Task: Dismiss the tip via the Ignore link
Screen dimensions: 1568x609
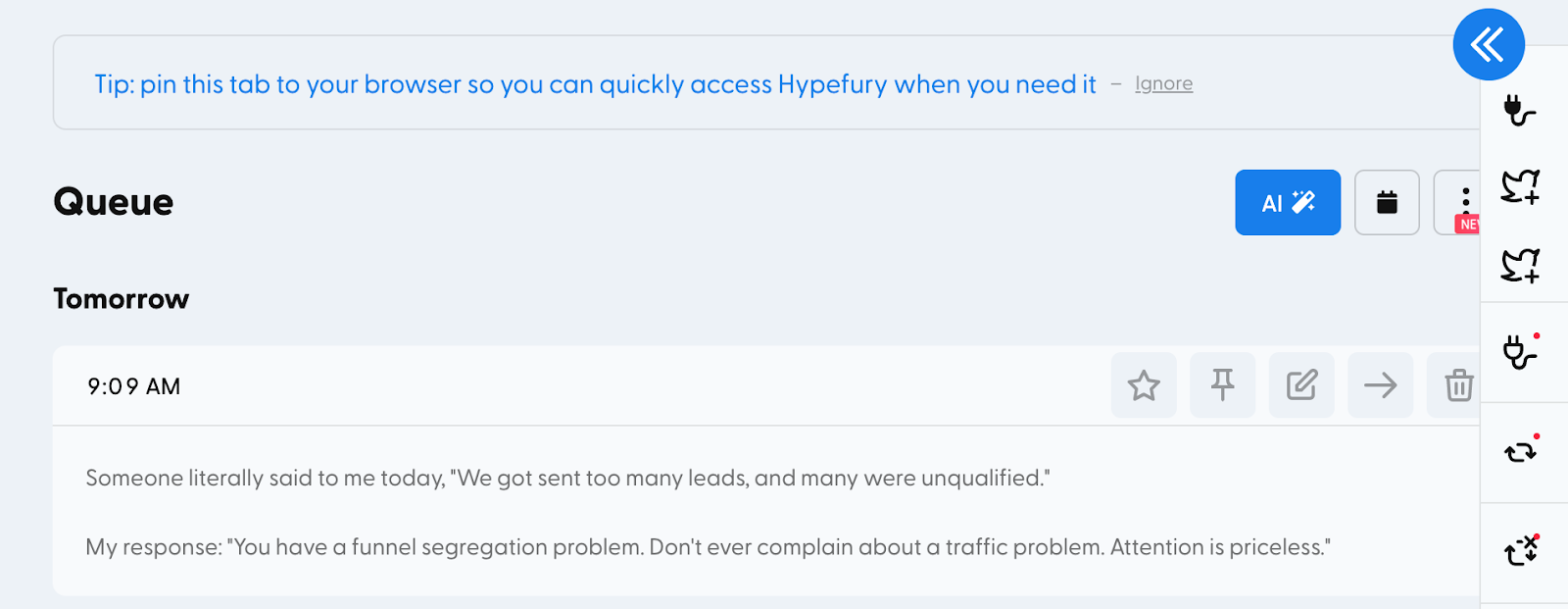Action: click(1163, 84)
